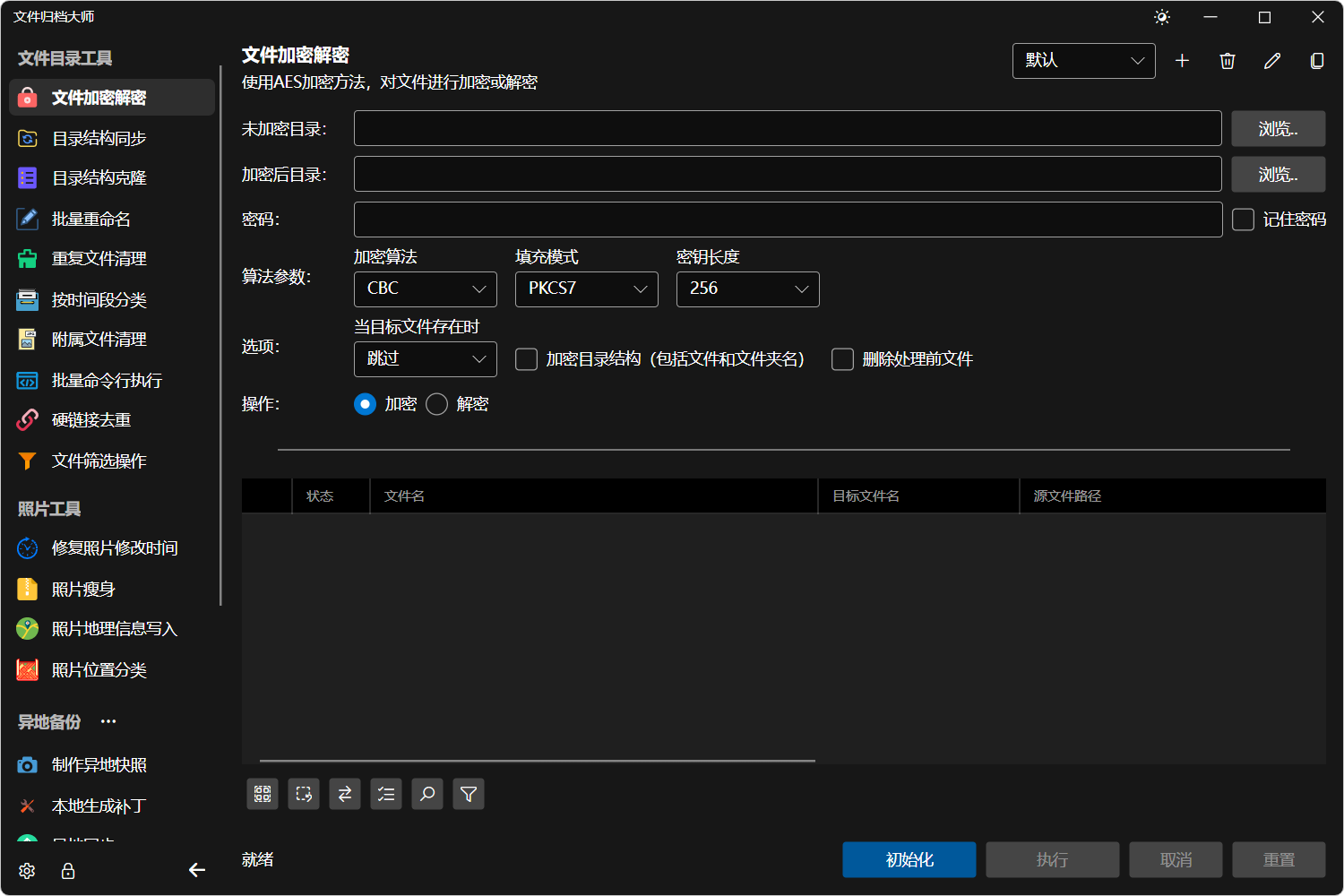Click the 未加密目录 input field
This screenshot has height=896, width=1344.
788,128
